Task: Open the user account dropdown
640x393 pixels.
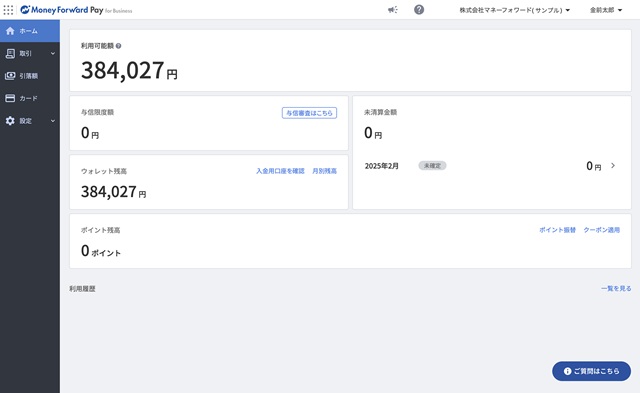Action: [606, 10]
